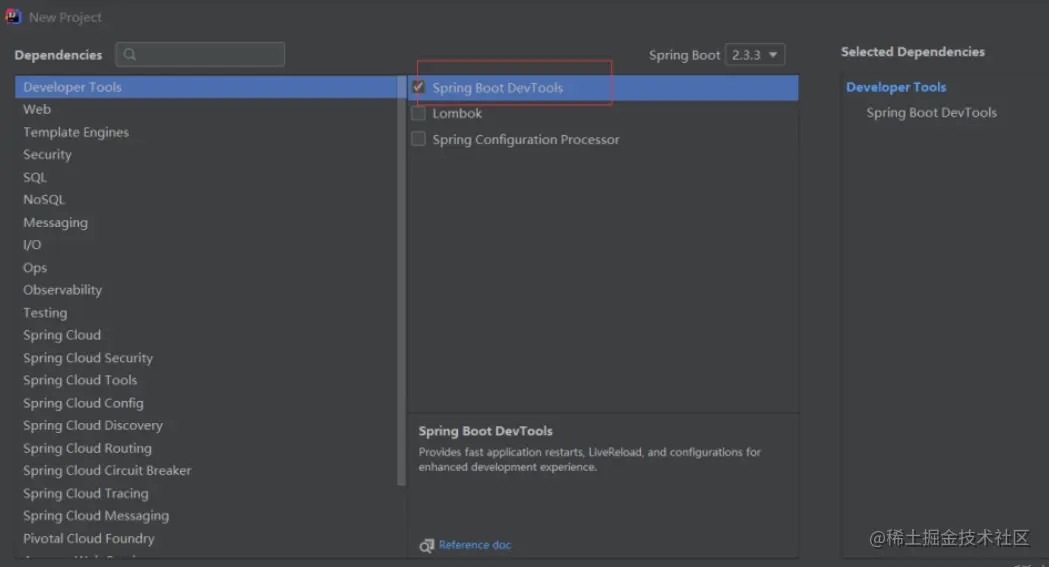The image size is (1049, 567).
Task: Select the Messaging category
Action: click(206, 222)
